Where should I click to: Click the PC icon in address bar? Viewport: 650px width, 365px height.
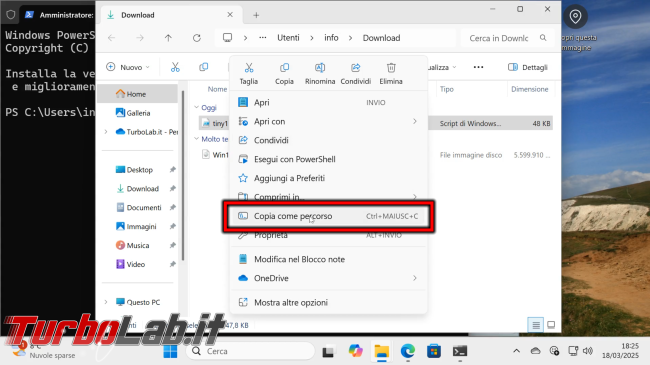click(x=228, y=38)
